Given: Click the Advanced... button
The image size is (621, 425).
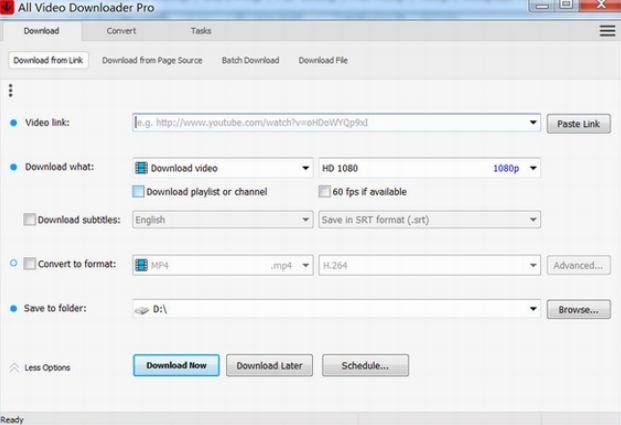Looking at the screenshot, I should point(579,265).
